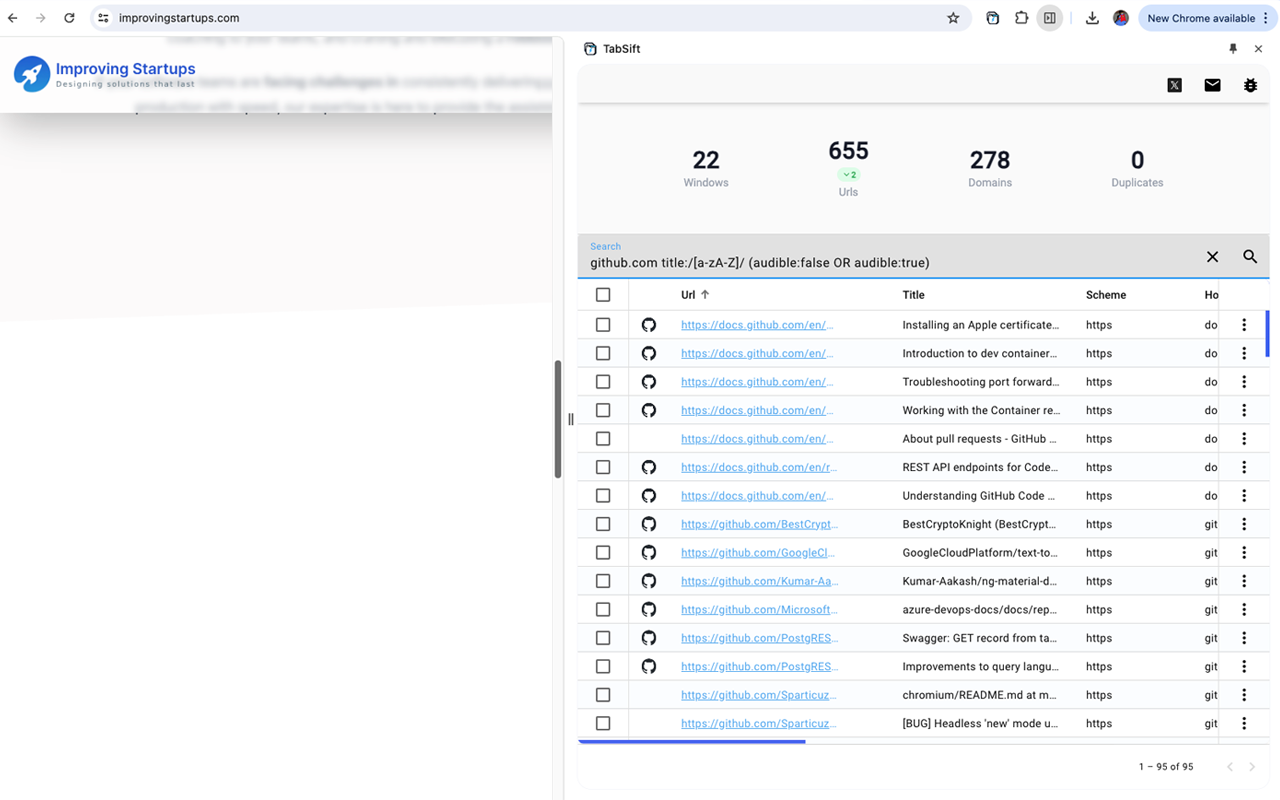Open row menu for Swagger: GET record row
This screenshot has width=1280, height=800.
(x=1244, y=638)
